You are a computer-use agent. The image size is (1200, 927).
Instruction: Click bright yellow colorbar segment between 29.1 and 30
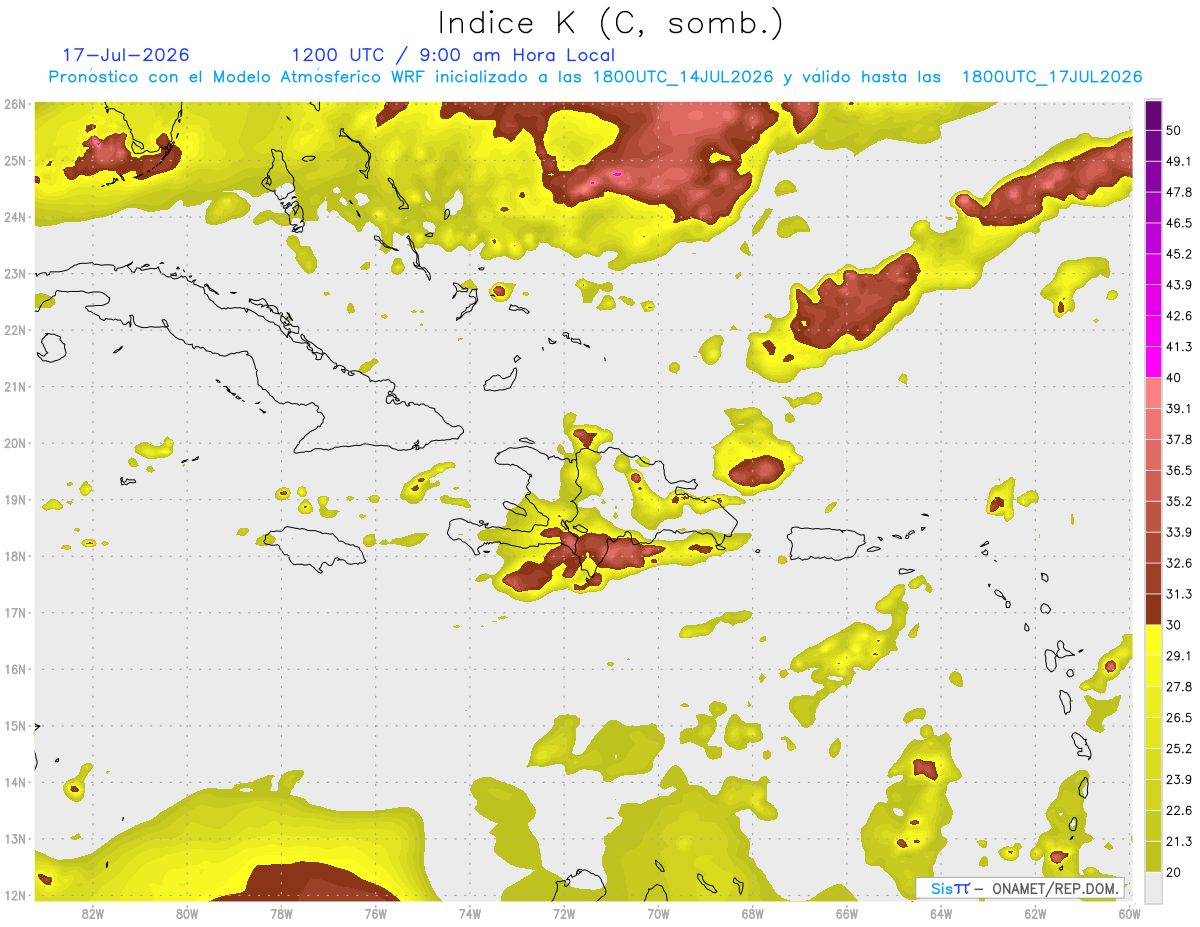(x=1153, y=641)
